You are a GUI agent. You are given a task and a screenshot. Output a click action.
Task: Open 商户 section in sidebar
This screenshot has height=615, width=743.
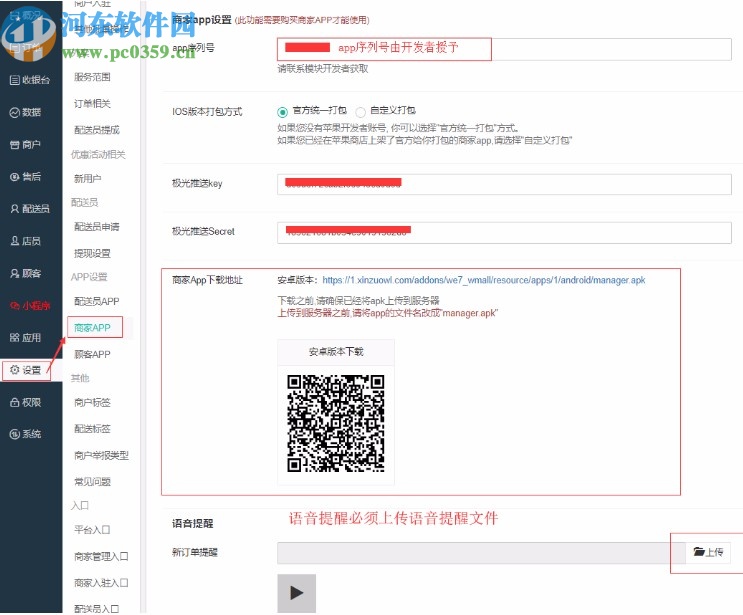pyautogui.click(x=26, y=145)
